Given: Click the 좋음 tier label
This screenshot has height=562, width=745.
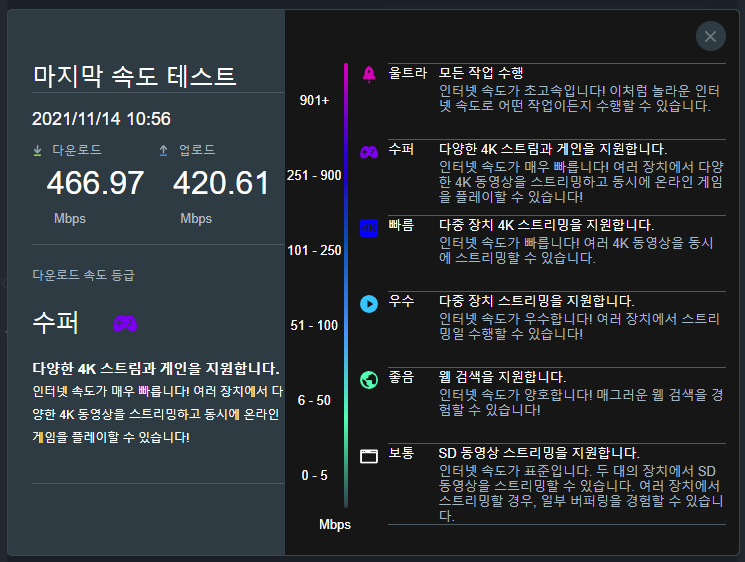Looking at the screenshot, I should 401,377.
